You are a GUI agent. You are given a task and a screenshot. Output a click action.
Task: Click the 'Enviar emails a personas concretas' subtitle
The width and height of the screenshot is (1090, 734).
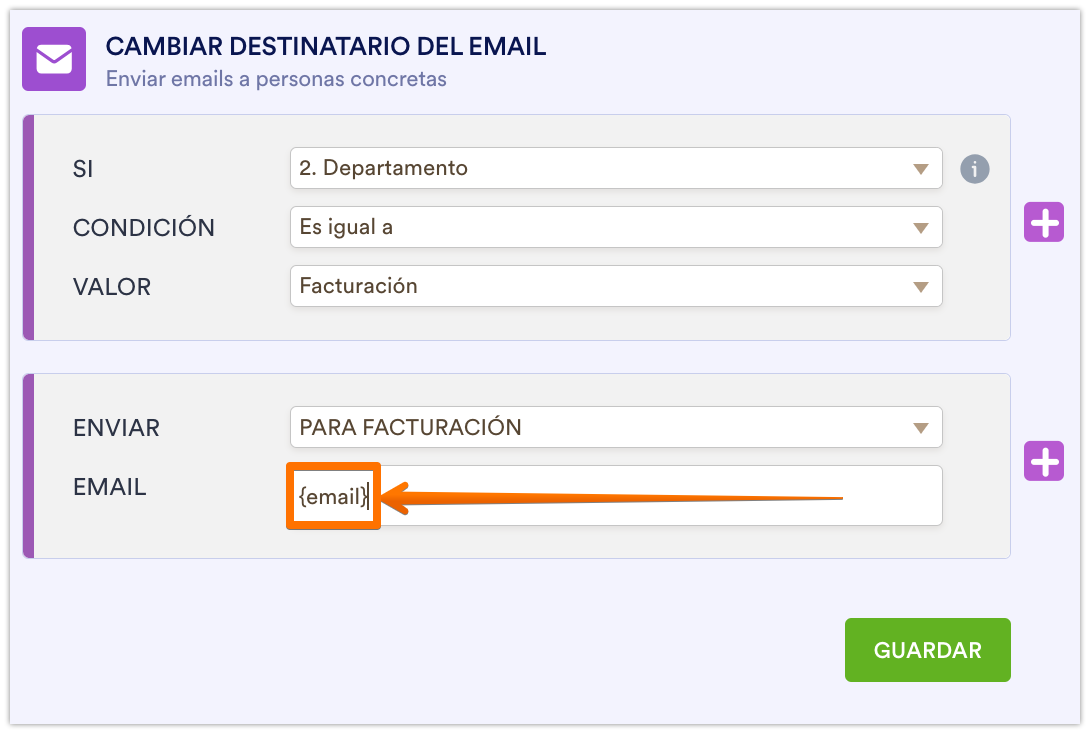(x=276, y=78)
